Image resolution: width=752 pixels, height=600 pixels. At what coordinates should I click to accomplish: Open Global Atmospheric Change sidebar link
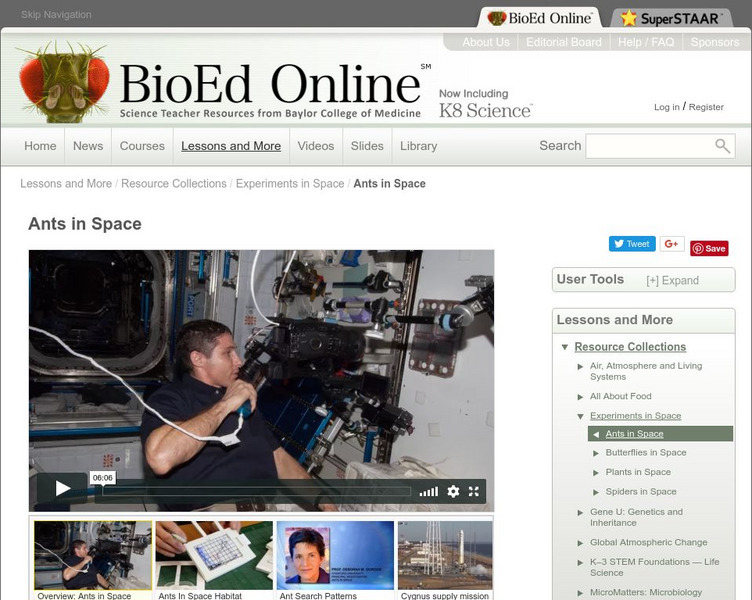click(648, 543)
